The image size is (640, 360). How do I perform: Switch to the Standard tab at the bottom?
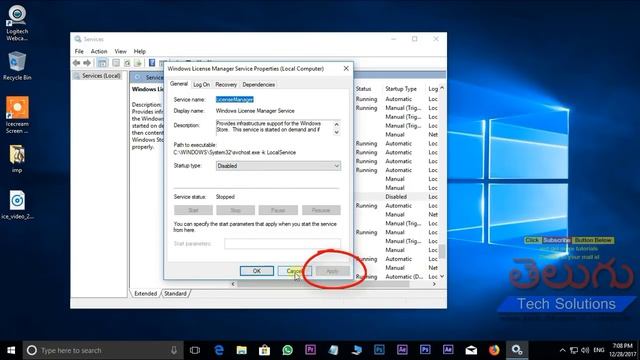(x=176, y=293)
